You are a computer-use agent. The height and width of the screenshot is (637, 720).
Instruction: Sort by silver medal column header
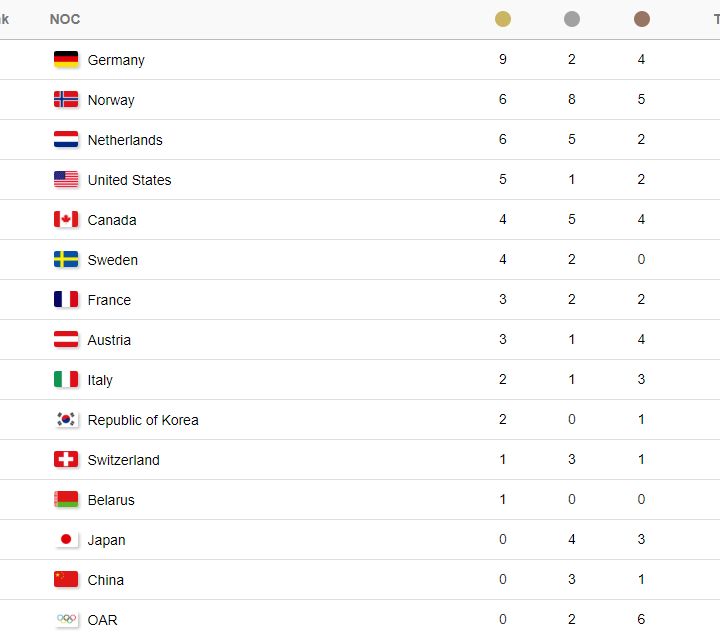point(572,19)
